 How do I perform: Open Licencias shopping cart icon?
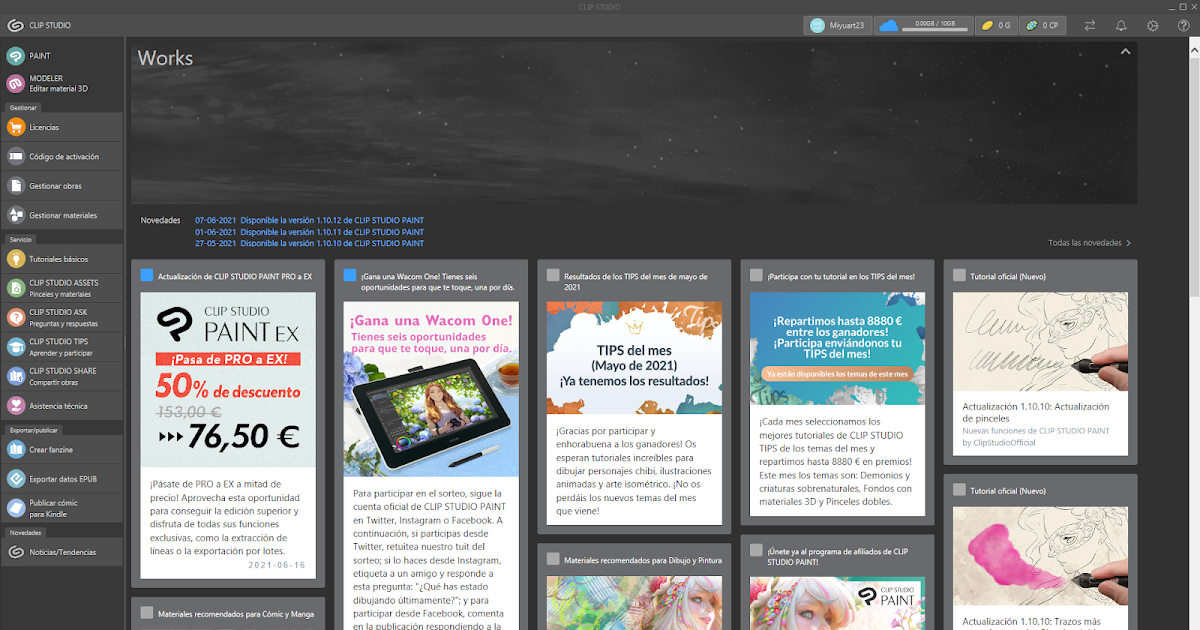point(15,127)
